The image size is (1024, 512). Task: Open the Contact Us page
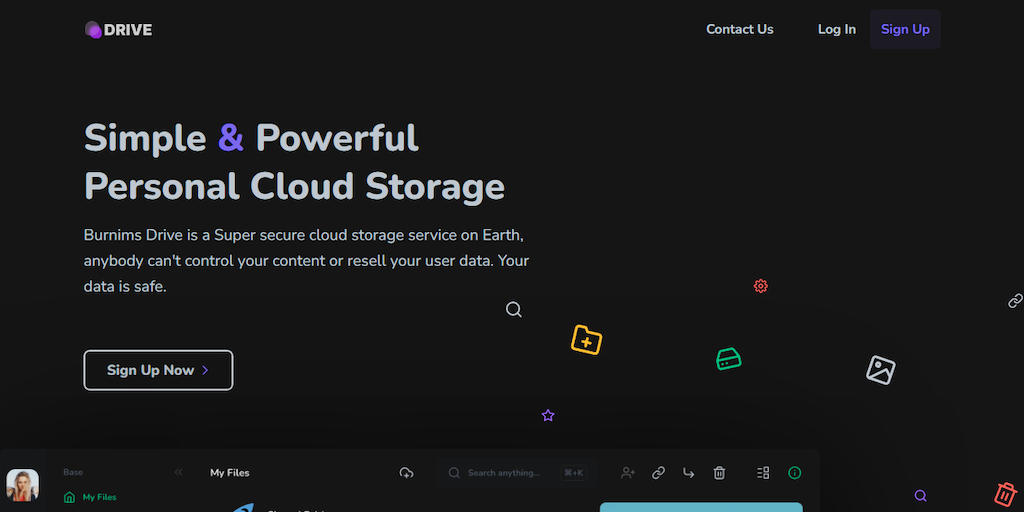(739, 29)
